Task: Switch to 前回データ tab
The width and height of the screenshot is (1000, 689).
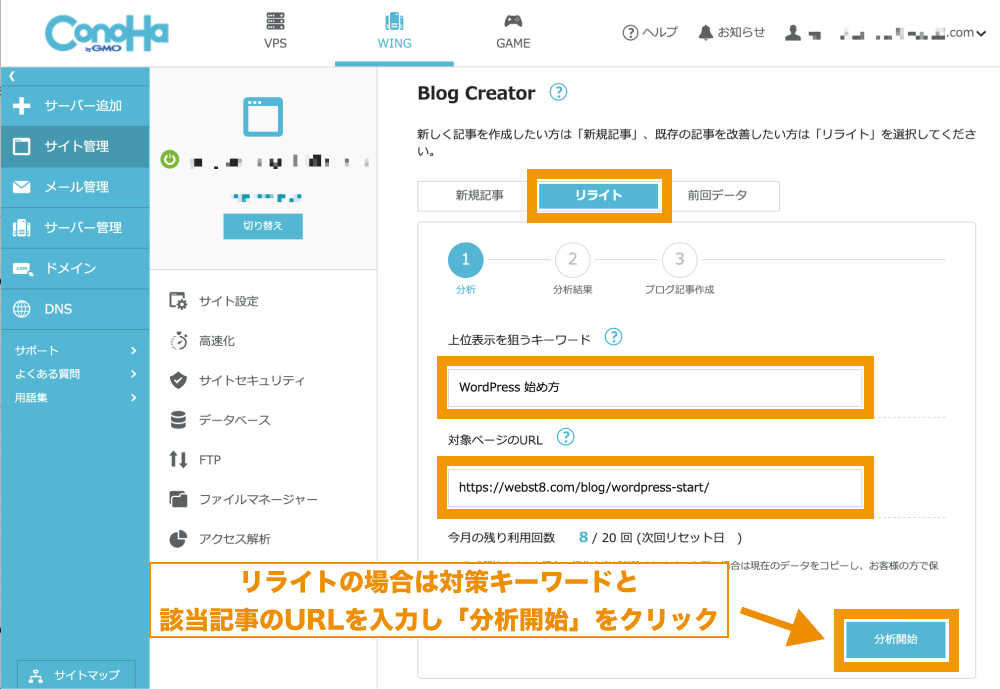Action: pyautogui.click(x=718, y=196)
